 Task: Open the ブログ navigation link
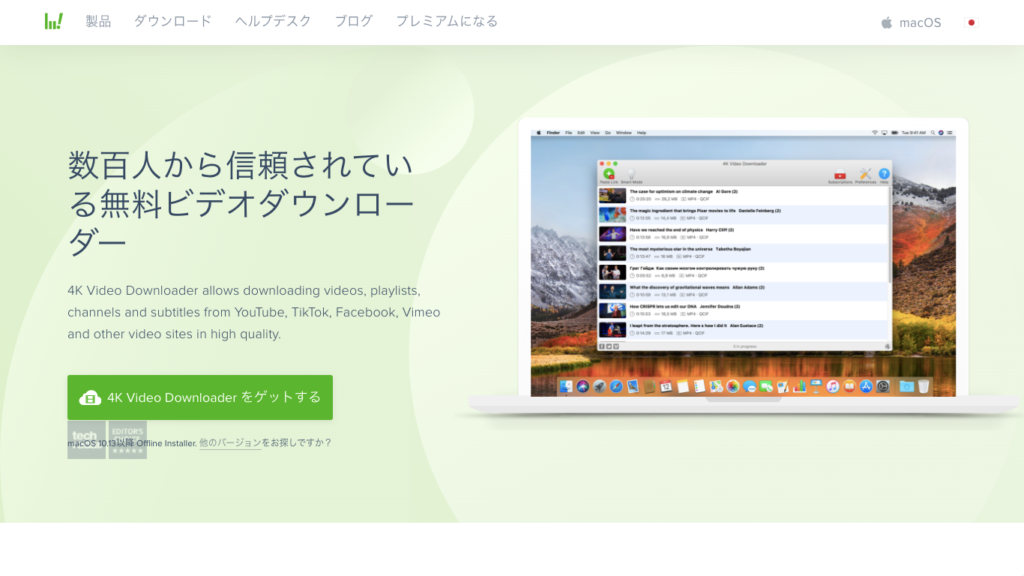tap(354, 22)
